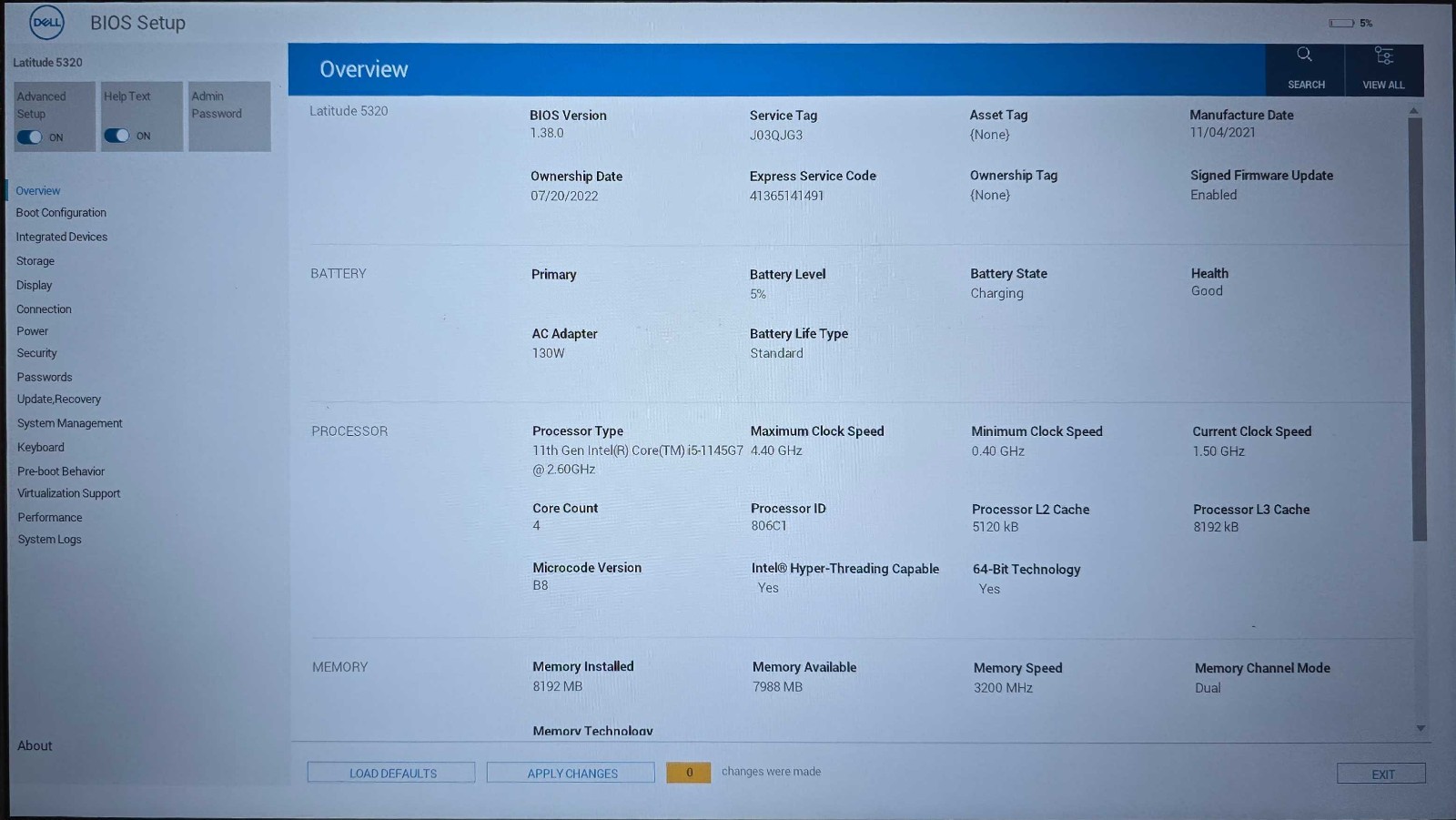
Task: Click the Processor L3 Cache 8192 kB
Action: (x=1217, y=527)
